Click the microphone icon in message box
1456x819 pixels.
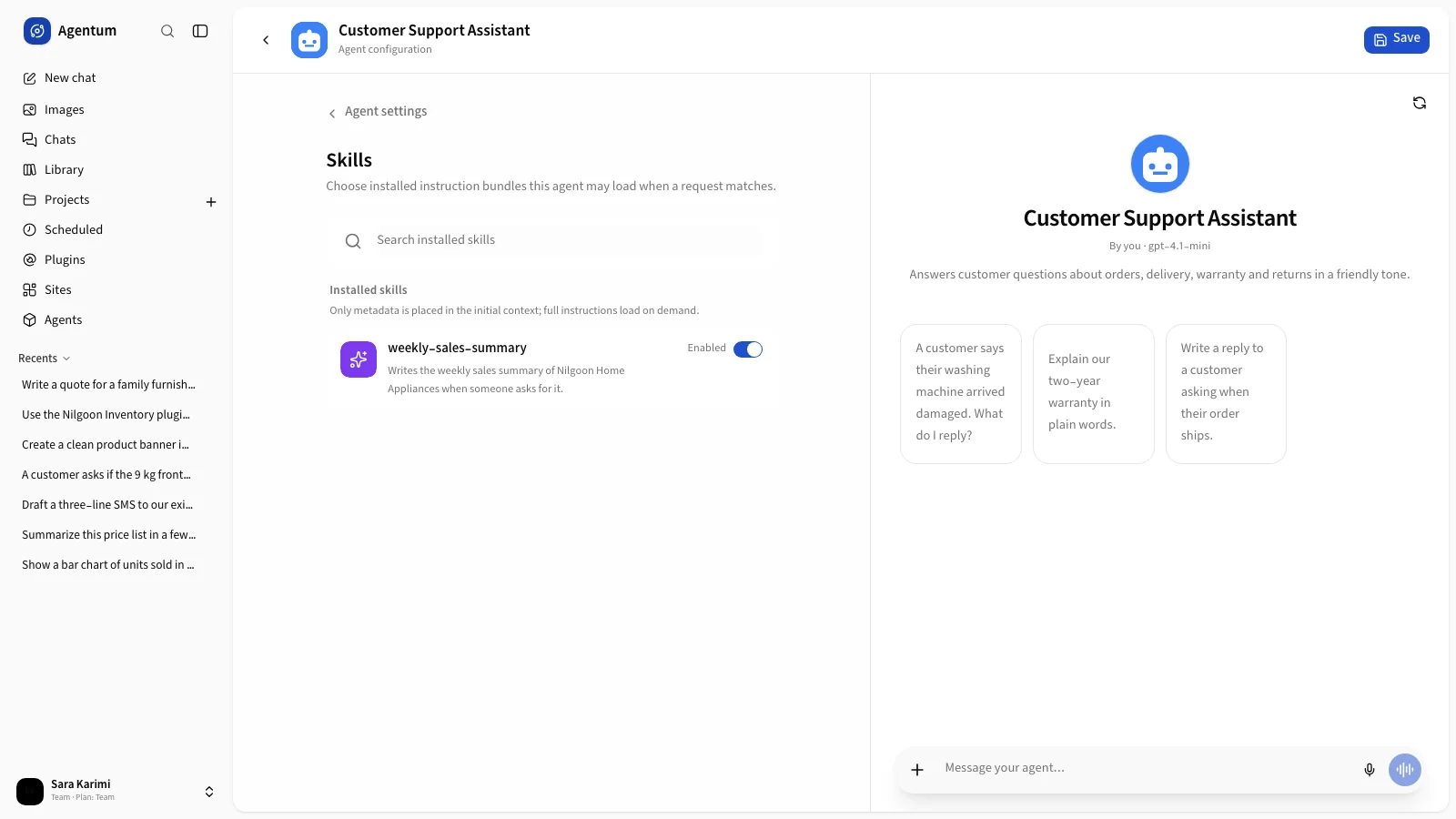pos(1370,770)
